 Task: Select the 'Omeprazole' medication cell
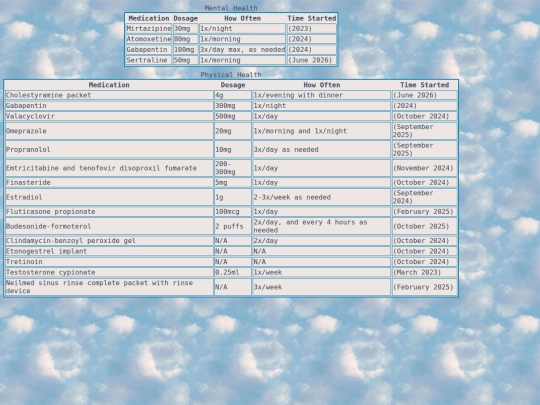click(x=109, y=131)
